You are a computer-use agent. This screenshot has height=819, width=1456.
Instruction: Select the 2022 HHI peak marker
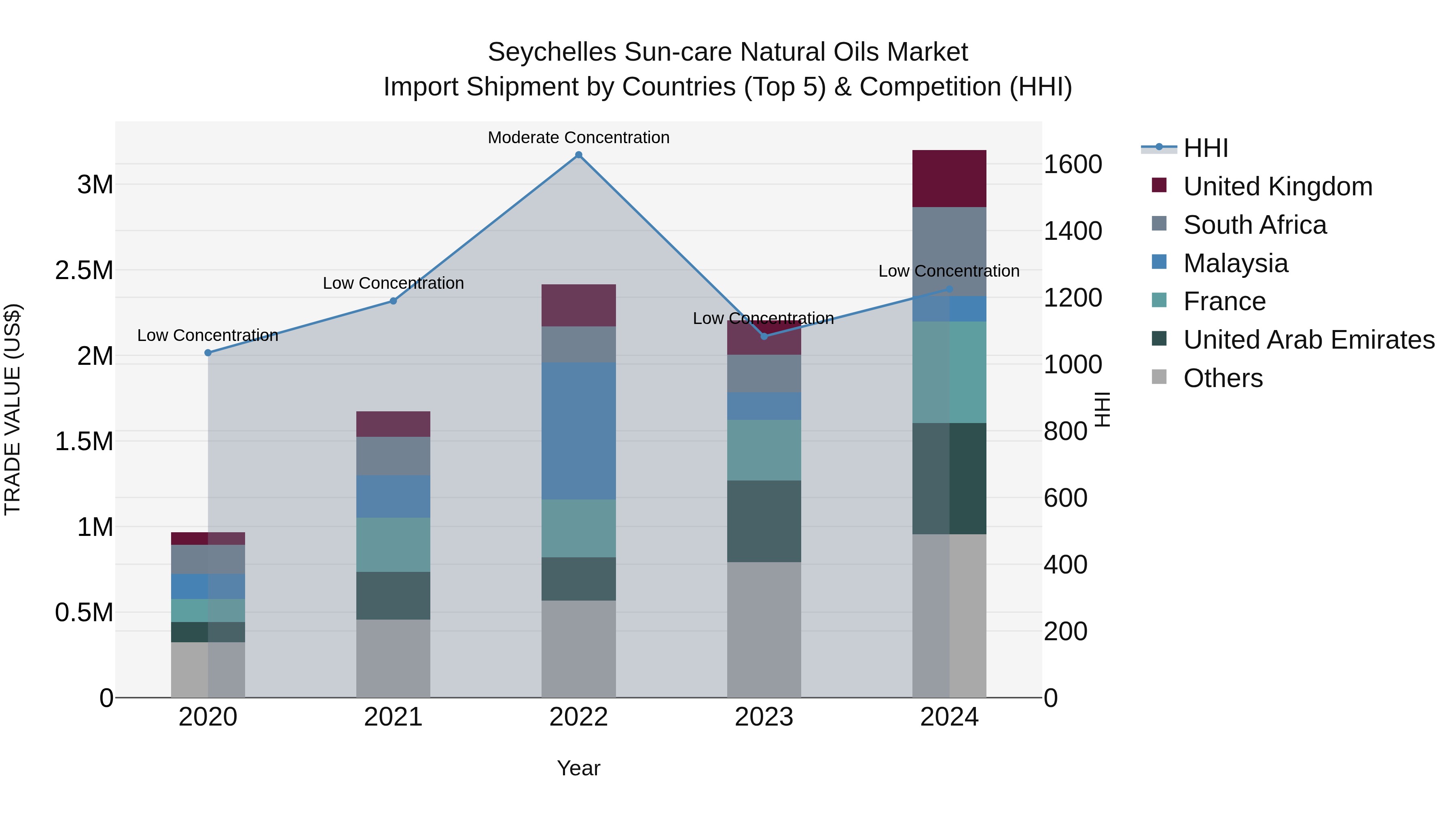pos(579,155)
